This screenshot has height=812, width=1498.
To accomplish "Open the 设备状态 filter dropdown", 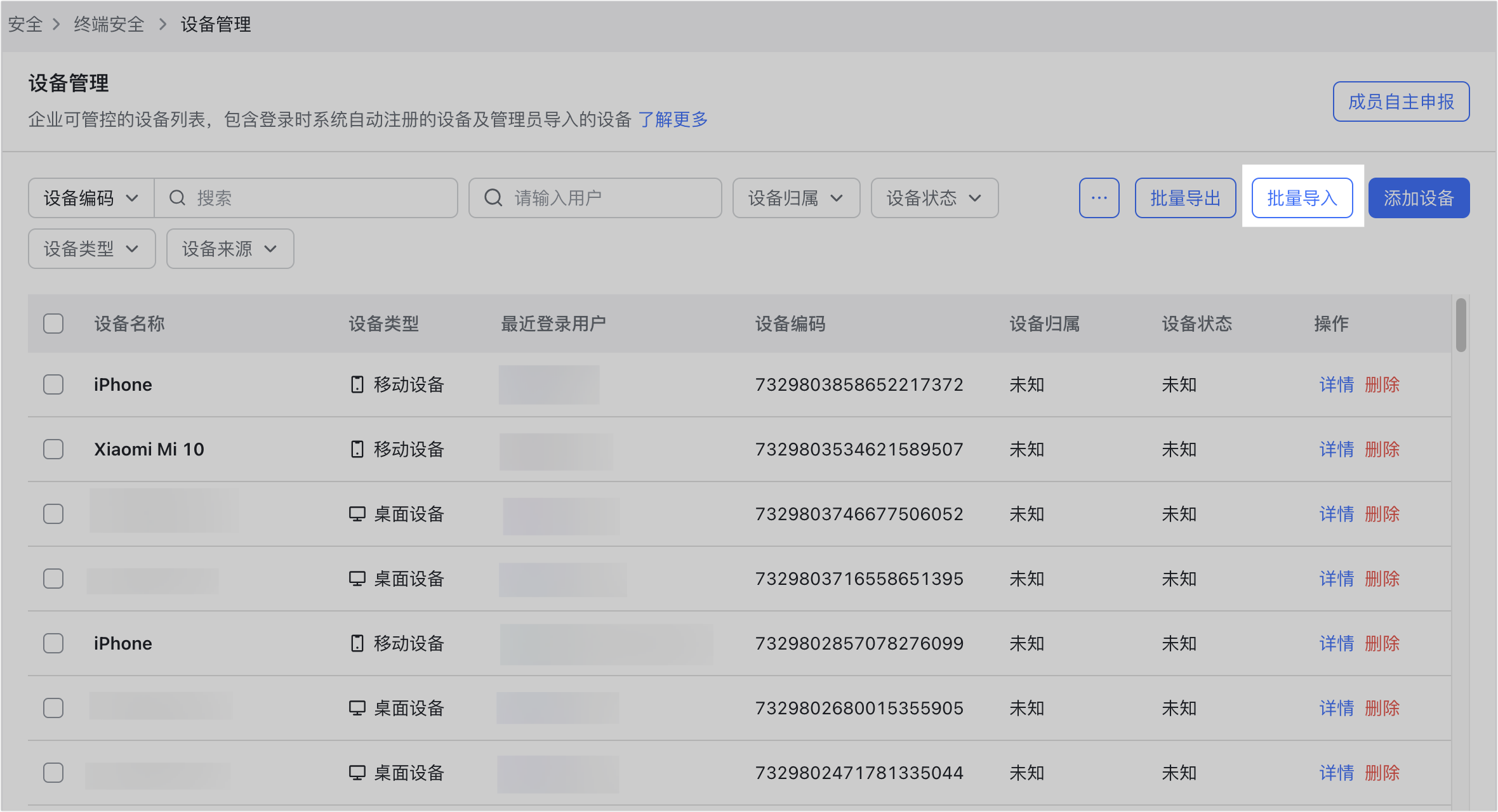I will pos(934,198).
